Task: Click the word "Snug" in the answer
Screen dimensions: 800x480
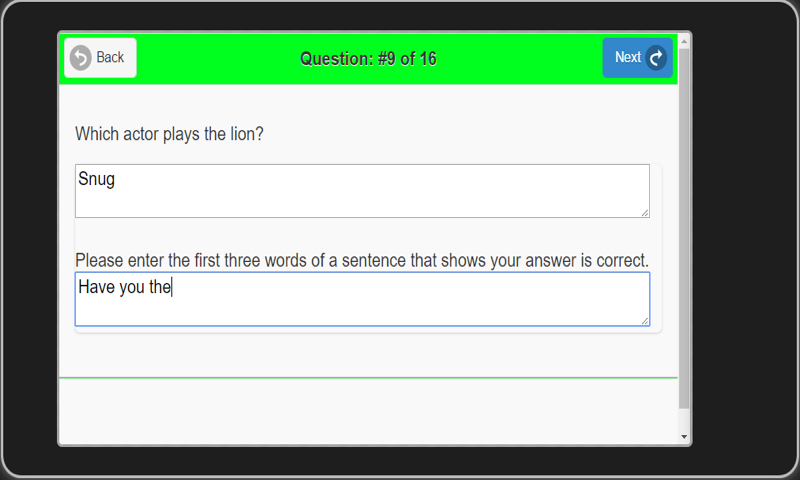Action: tap(97, 180)
